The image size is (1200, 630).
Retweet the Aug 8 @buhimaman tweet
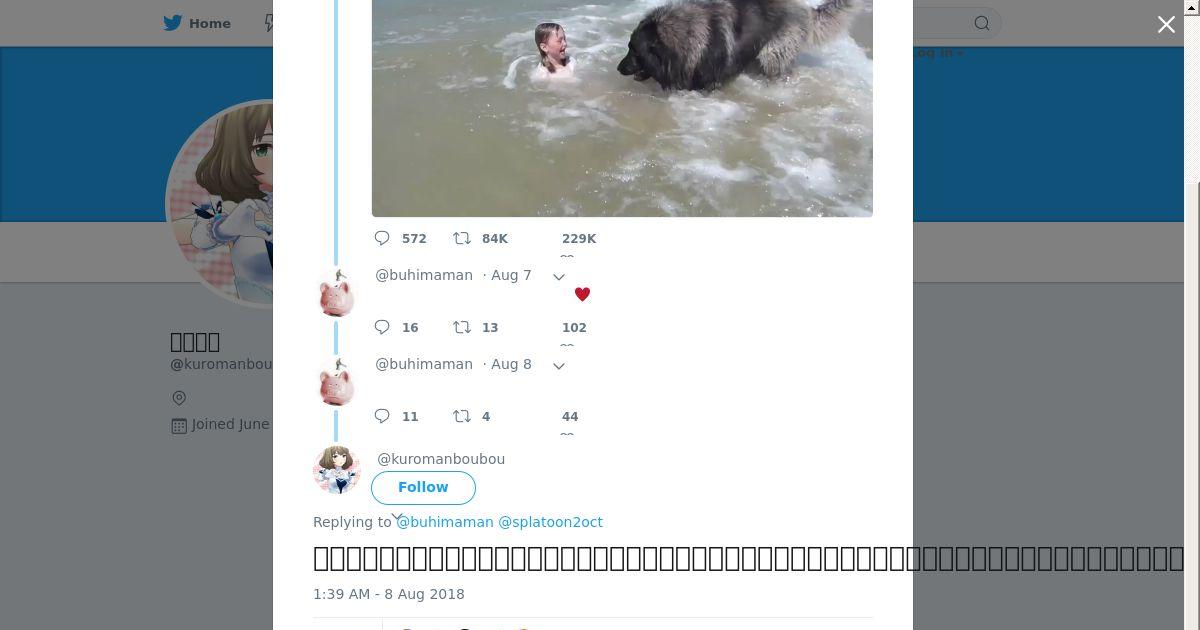462,416
